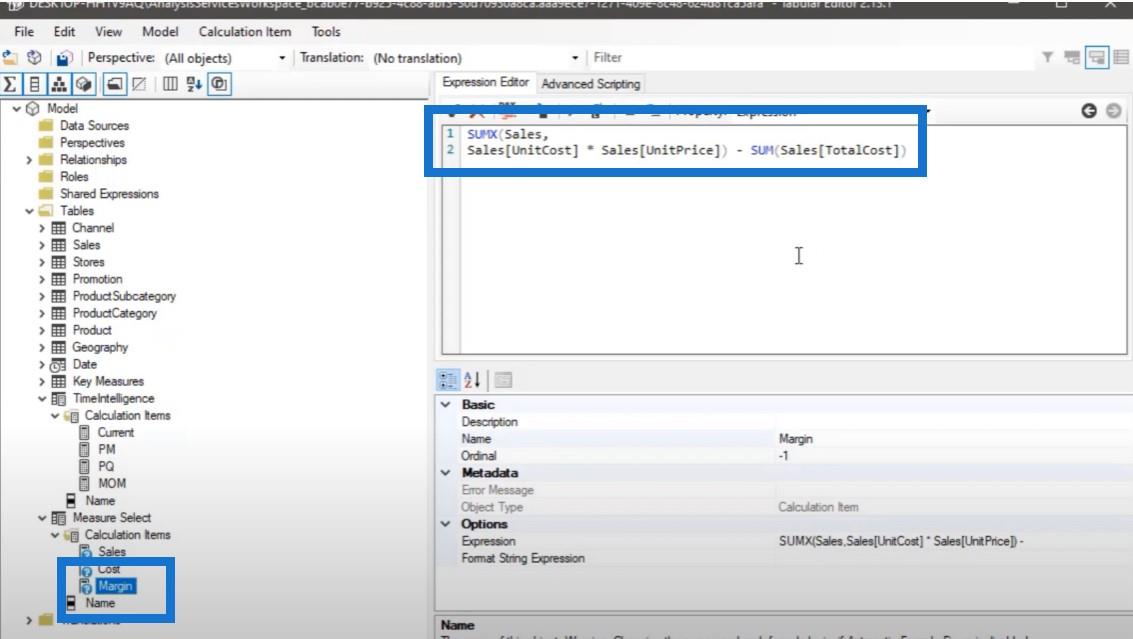Screen dimensions: 1133x639
Task: Toggle the A-Z sort alphabetically button
Action: point(194,84)
